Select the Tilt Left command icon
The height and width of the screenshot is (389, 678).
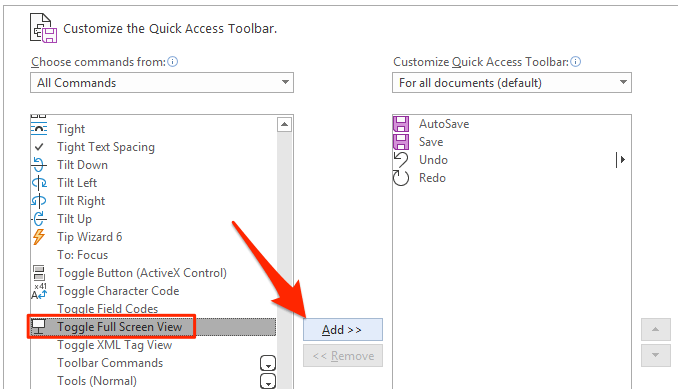point(39,183)
